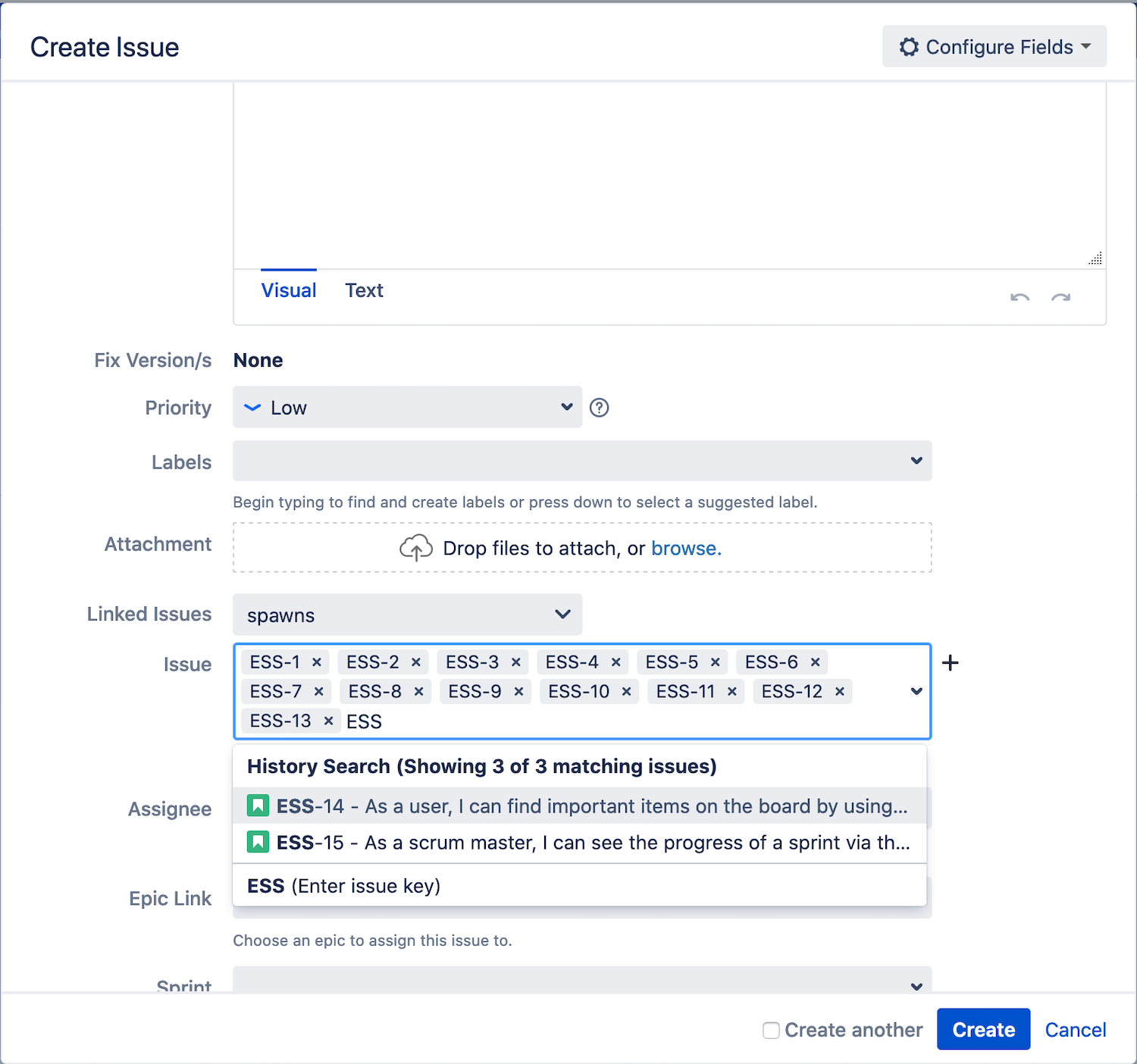Screen dimensions: 1137x1064
Task: Open the Sprint dropdown
Action: (x=582, y=980)
